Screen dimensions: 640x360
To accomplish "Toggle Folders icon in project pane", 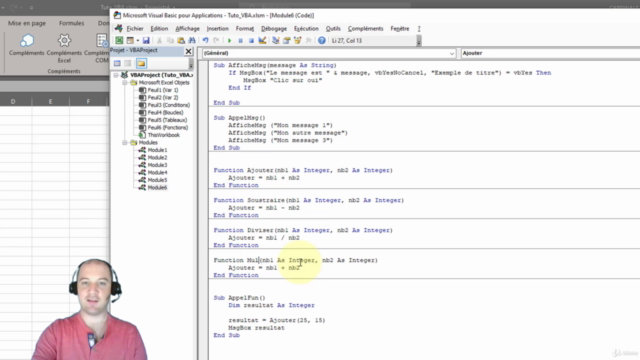I will [x=141, y=63].
